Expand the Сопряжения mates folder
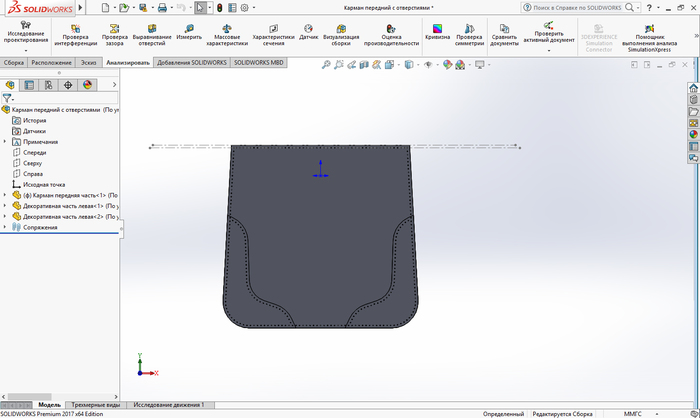Screen dimensions: 700x418 click(5, 227)
